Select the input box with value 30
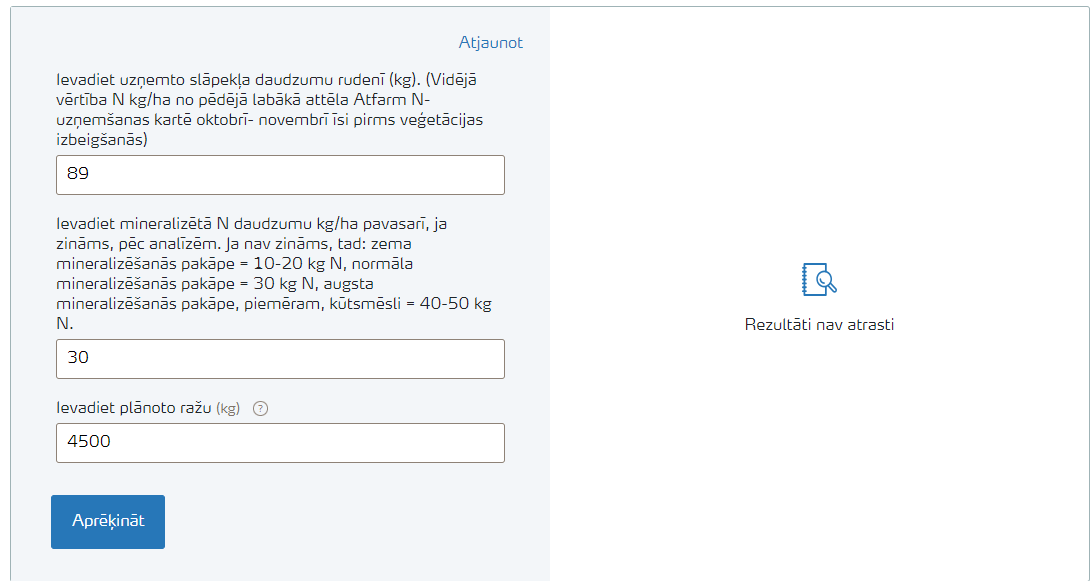 (x=280, y=359)
